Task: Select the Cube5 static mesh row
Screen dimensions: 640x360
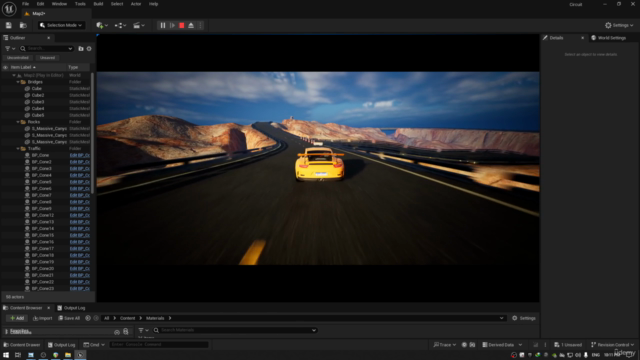Action: pos(46,116)
